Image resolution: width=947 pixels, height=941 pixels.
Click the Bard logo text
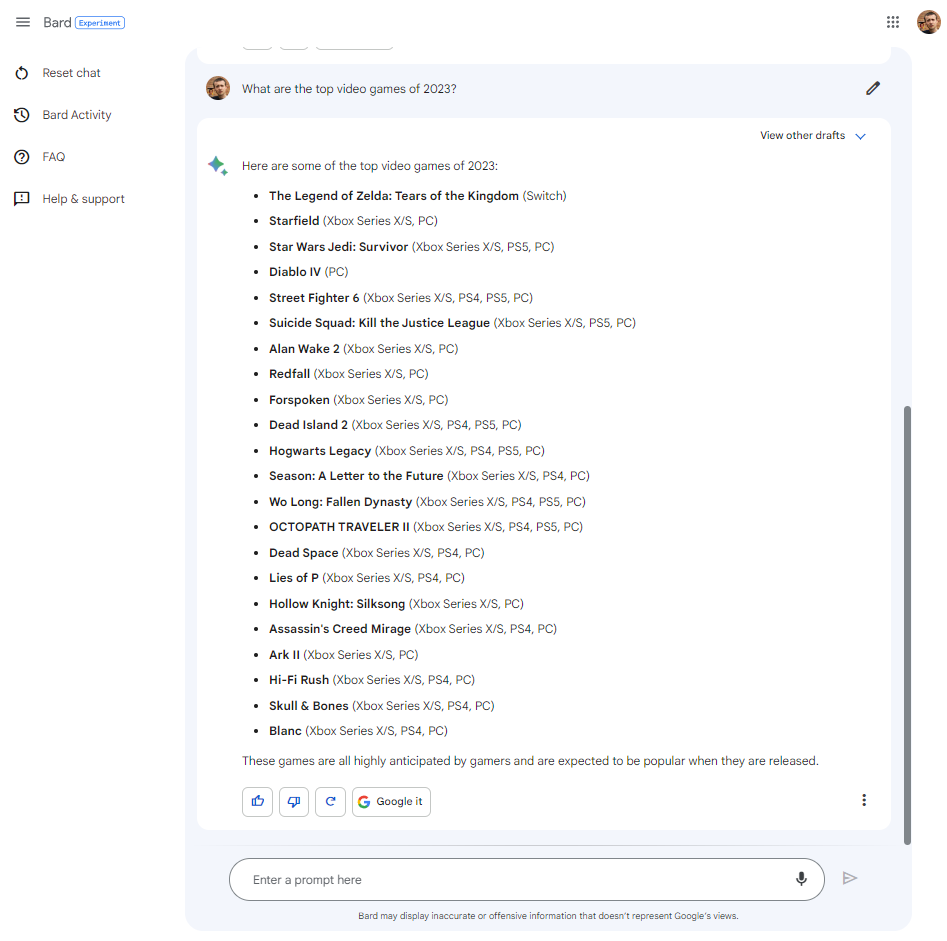point(57,22)
